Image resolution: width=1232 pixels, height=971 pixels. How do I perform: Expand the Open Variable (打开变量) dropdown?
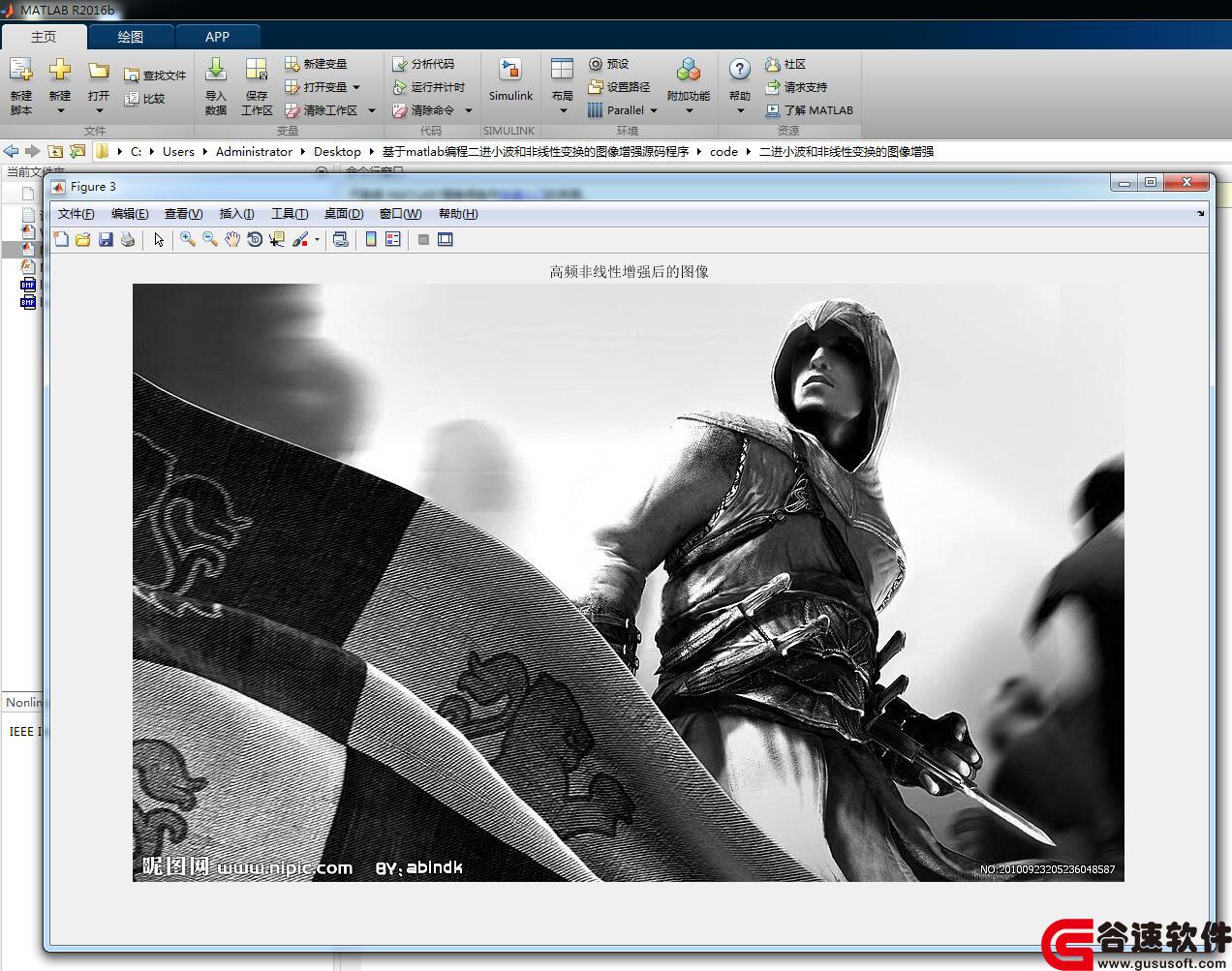click(x=356, y=87)
